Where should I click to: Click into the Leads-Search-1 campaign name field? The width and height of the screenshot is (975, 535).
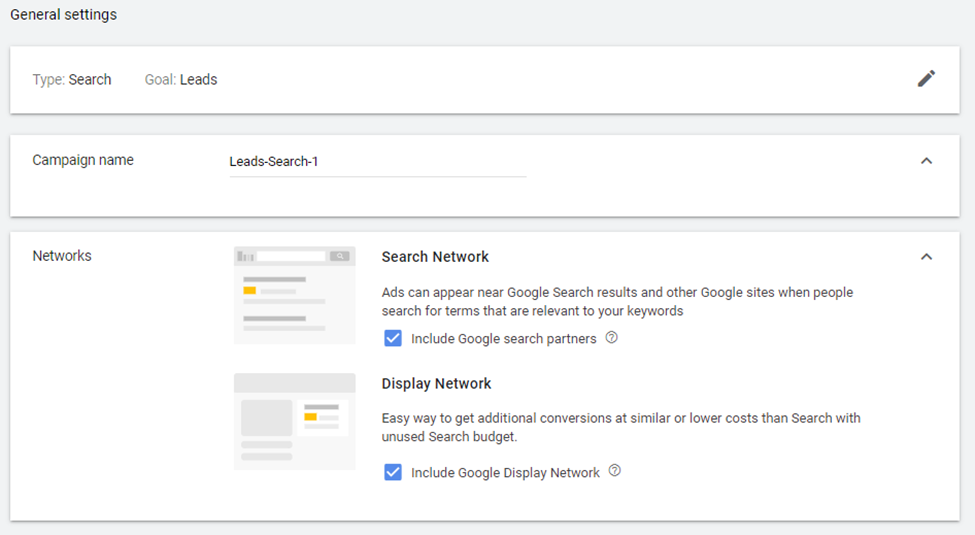[x=377, y=162]
